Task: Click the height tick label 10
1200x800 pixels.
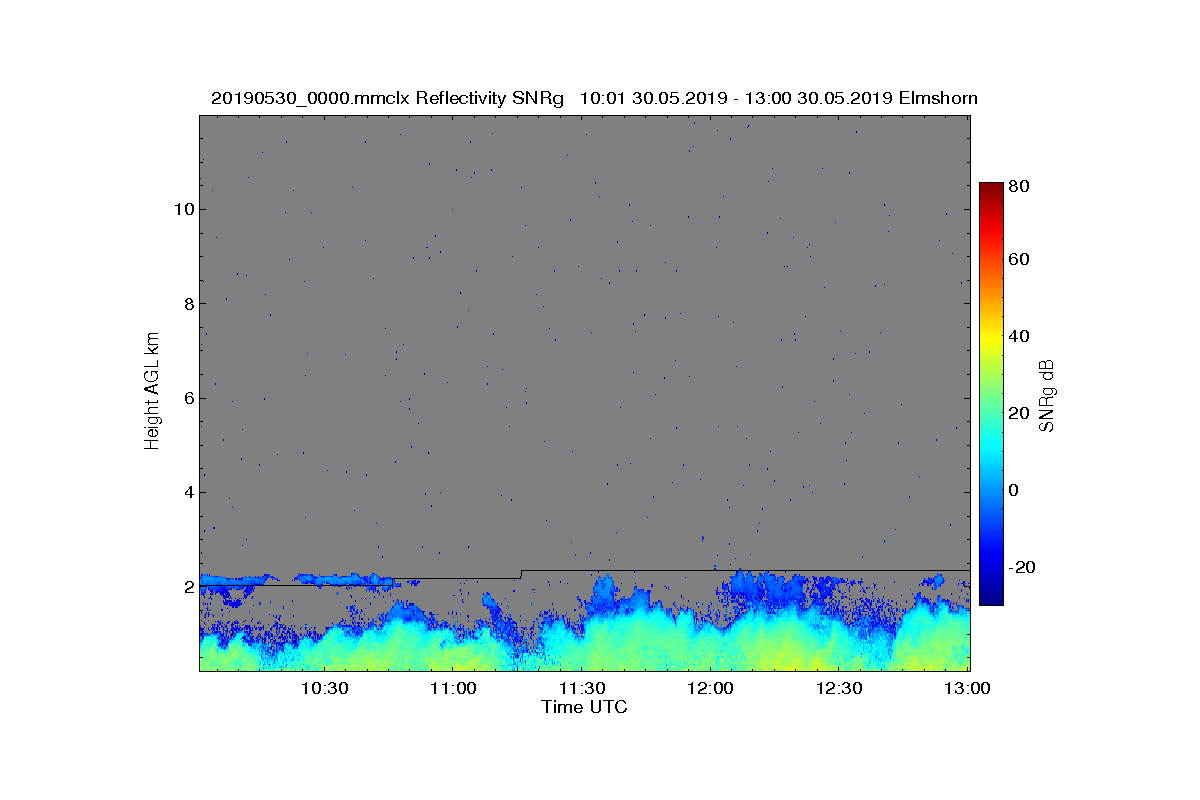Action: [x=182, y=209]
